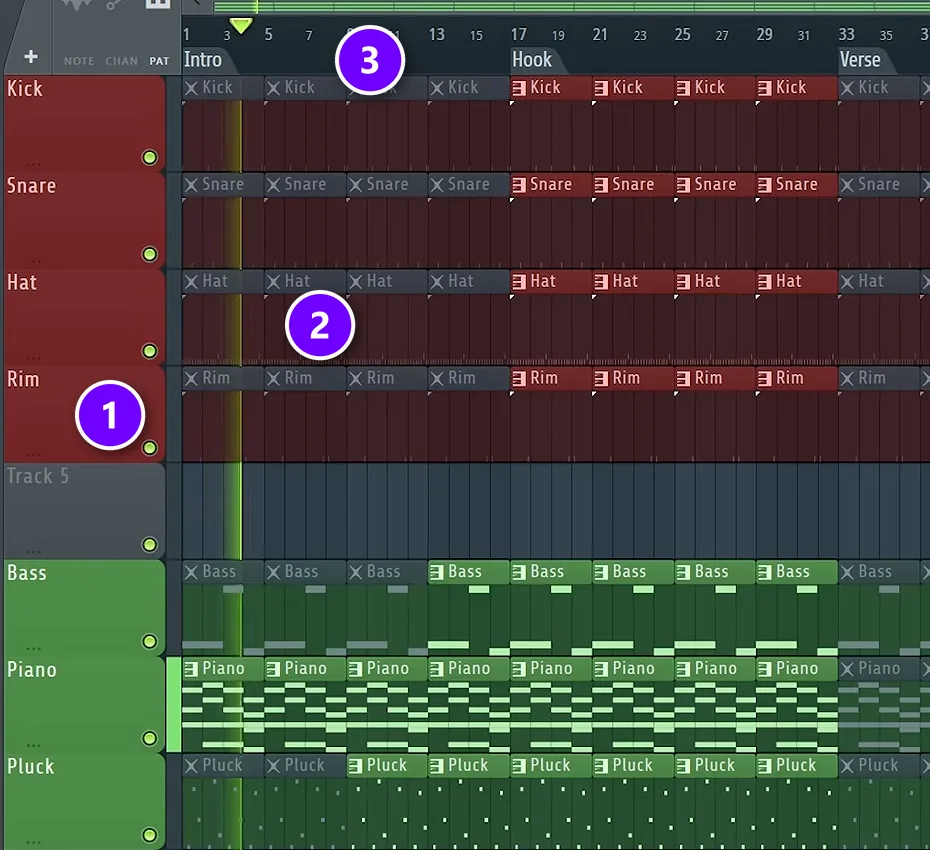
Task: Mute the Pluck track with its green light
Action: coord(149,835)
